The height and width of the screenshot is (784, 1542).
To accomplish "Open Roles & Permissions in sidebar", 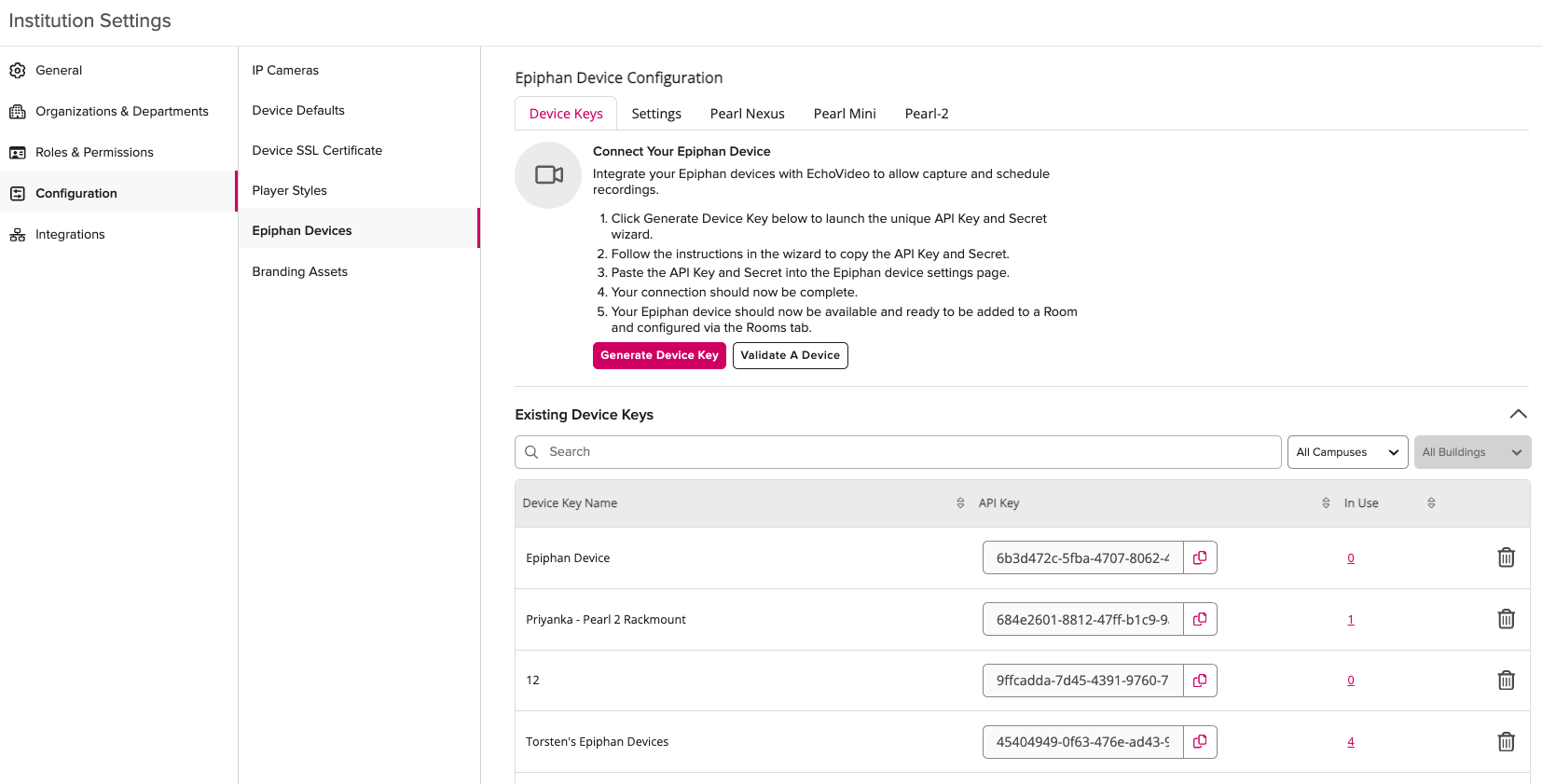I will point(94,152).
